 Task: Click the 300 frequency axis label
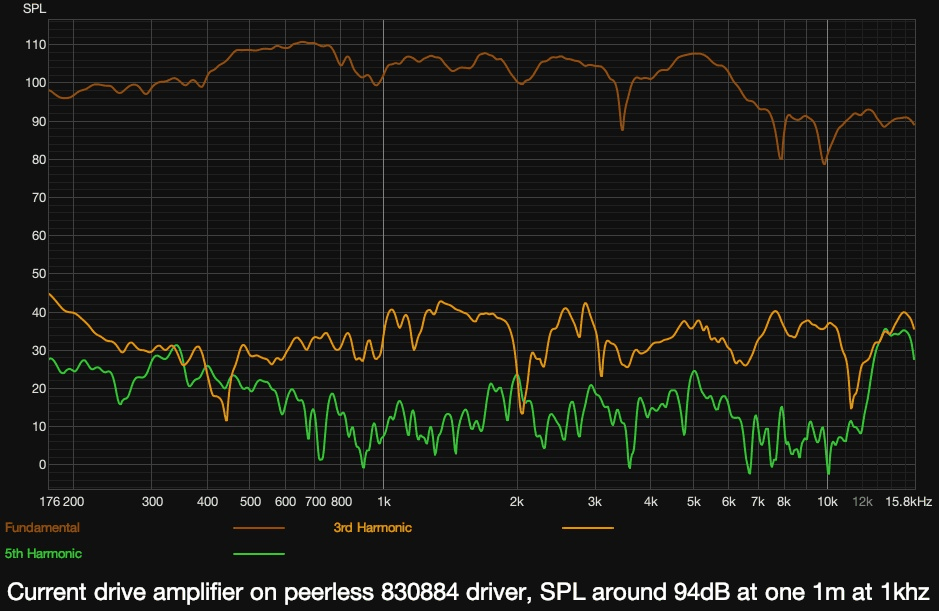[152, 502]
